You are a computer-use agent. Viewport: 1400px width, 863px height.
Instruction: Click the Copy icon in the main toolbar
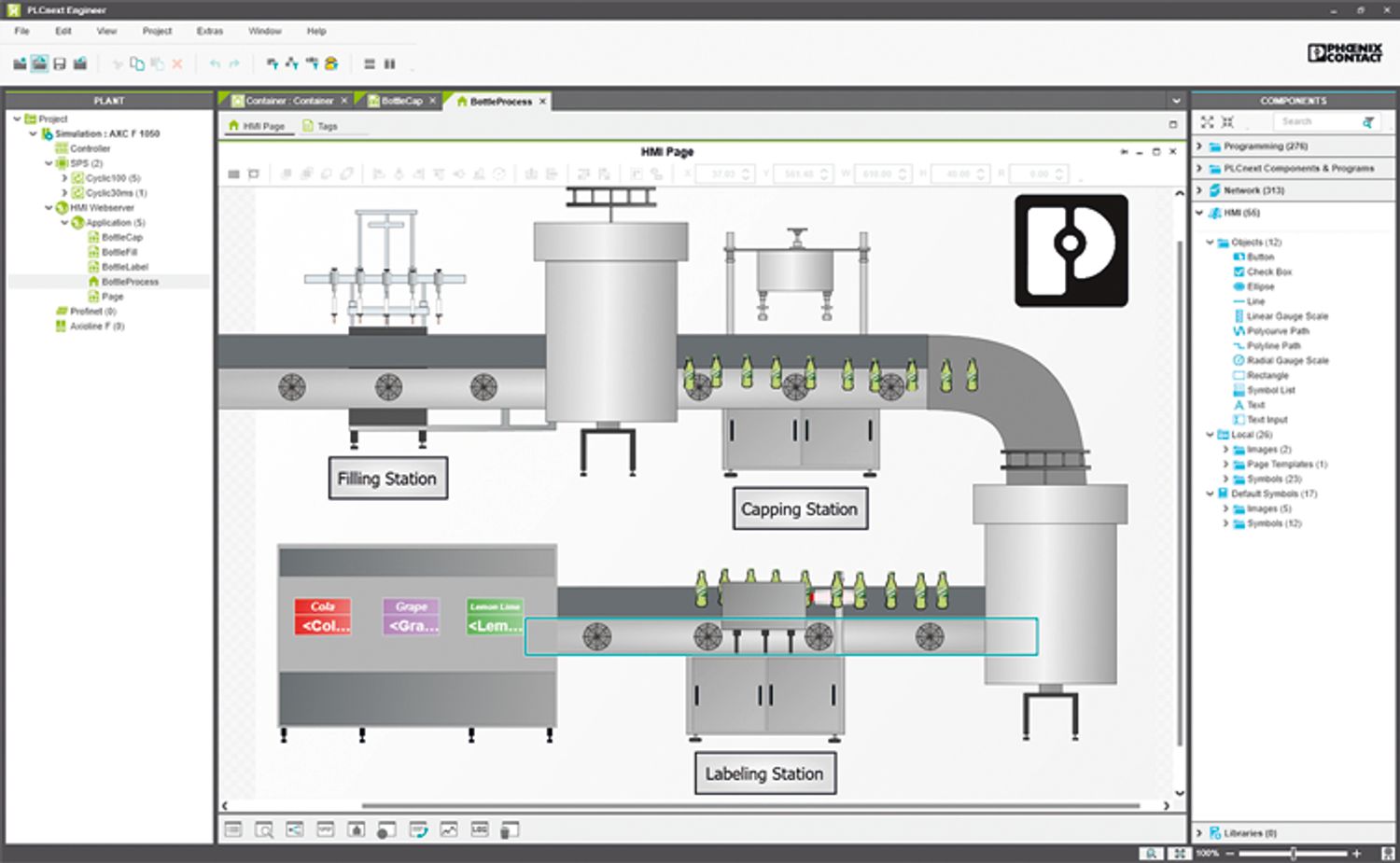tap(137, 63)
